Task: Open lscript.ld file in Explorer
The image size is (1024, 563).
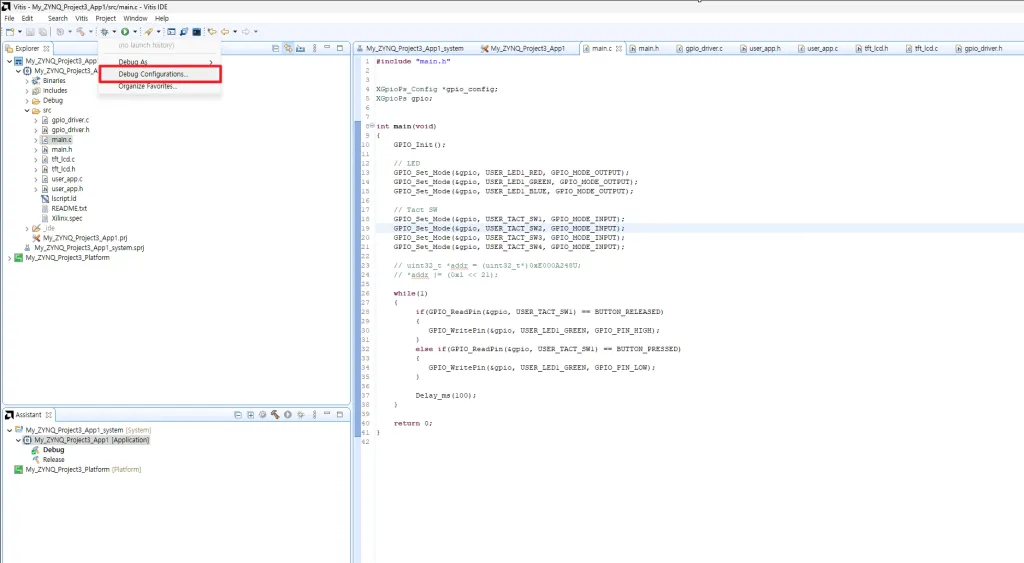Action: (x=64, y=198)
